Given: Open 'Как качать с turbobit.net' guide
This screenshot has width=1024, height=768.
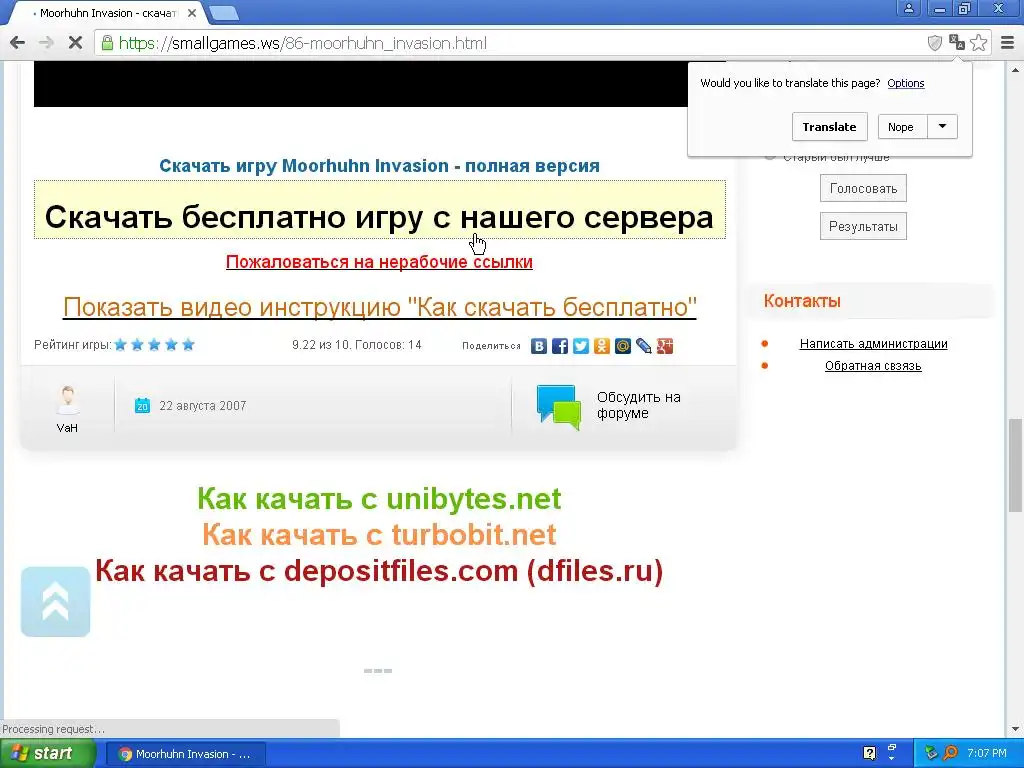Looking at the screenshot, I should coord(379,535).
